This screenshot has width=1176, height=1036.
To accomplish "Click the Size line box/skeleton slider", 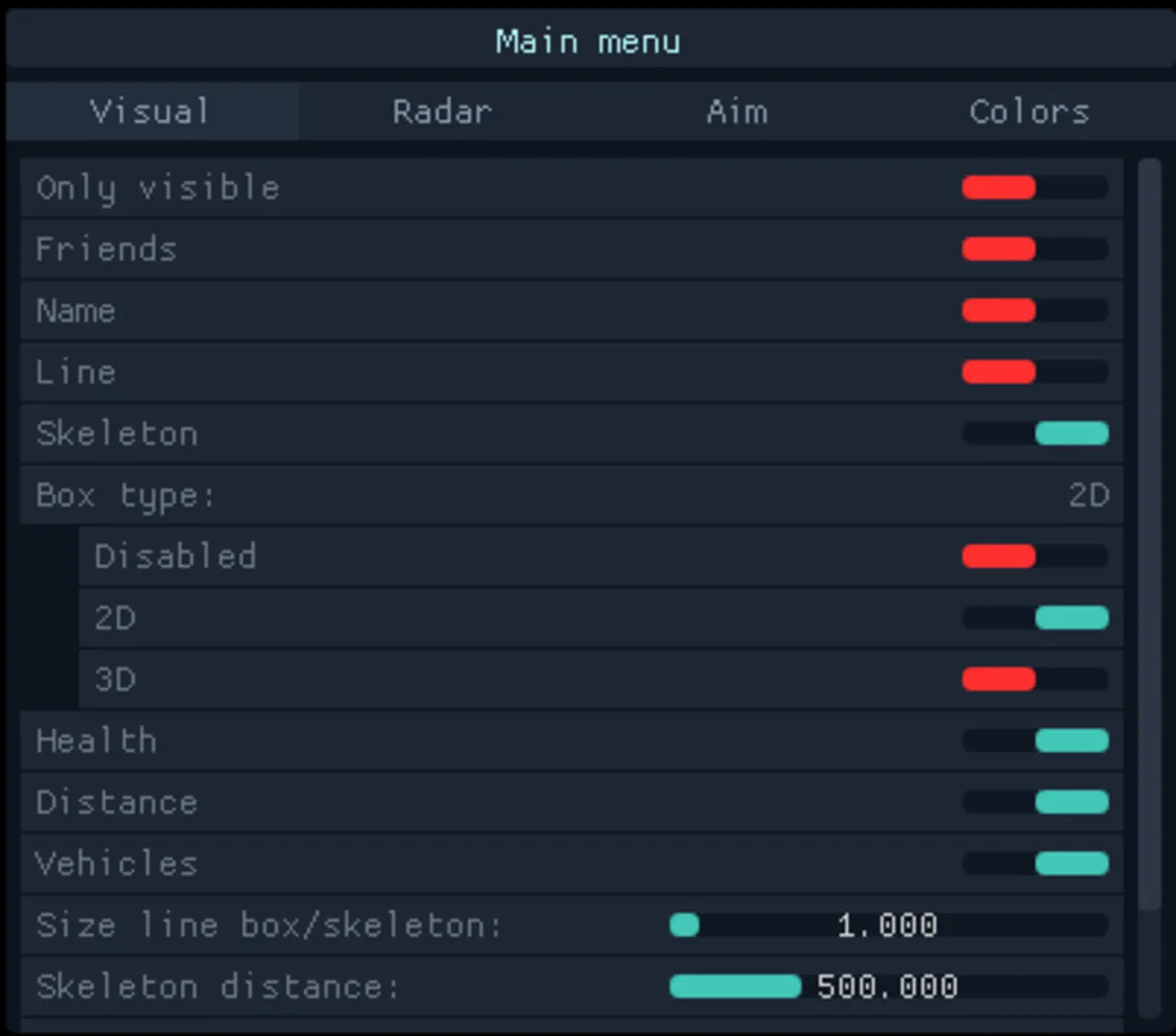I will 888,925.
